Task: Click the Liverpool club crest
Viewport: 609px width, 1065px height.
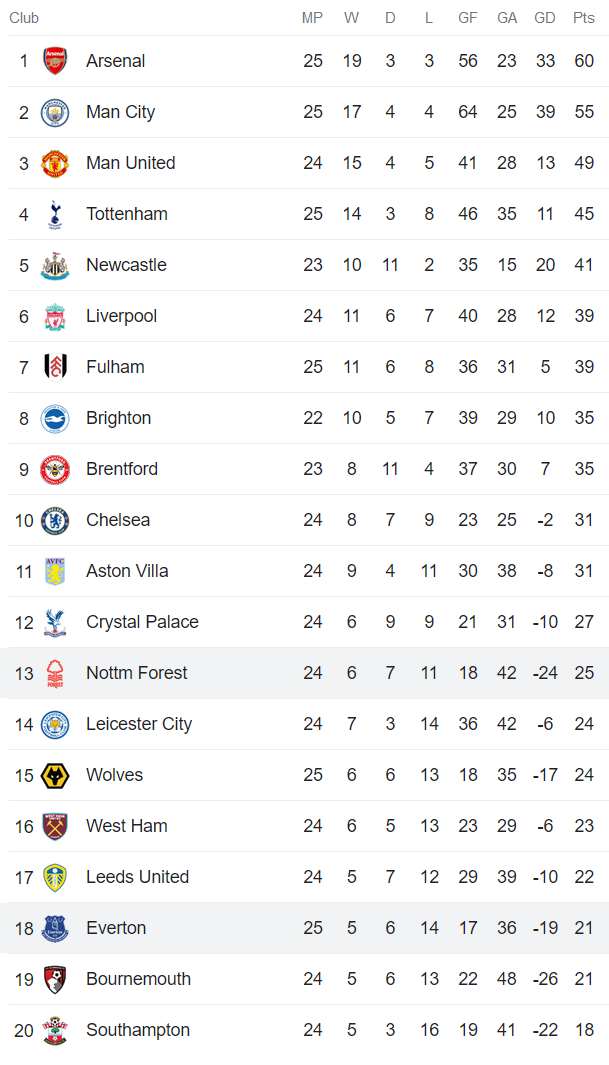Action: pos(55,316)
